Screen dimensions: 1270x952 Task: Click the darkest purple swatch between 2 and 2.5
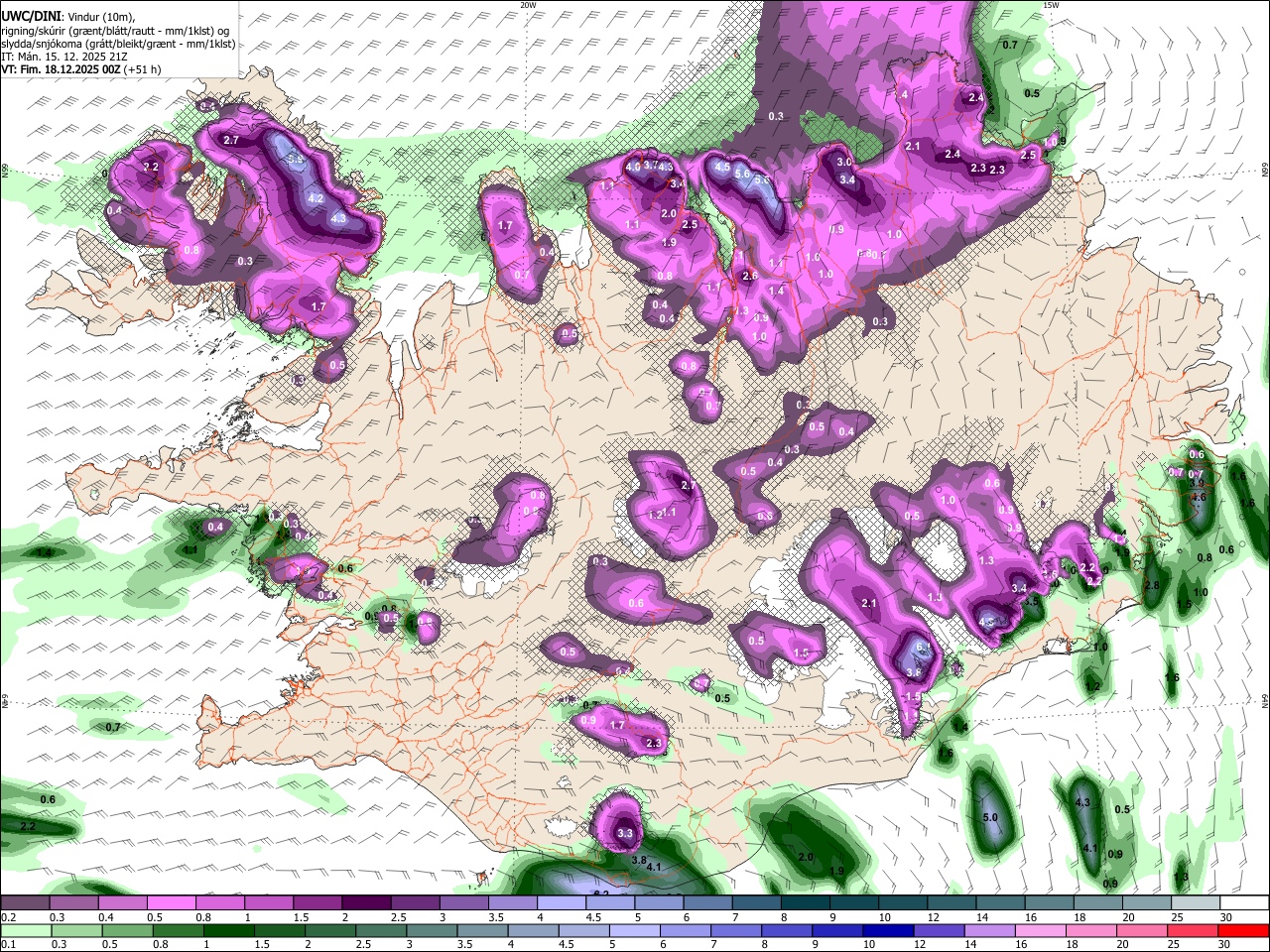(365, 902)
